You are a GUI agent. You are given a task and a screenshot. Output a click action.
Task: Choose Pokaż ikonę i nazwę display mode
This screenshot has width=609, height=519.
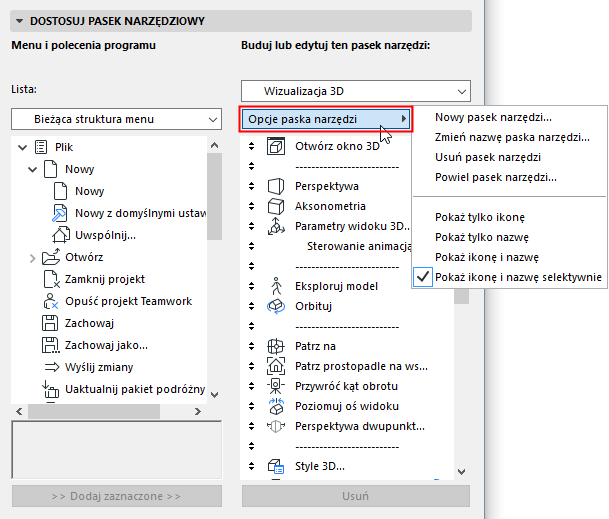[509, 257]
